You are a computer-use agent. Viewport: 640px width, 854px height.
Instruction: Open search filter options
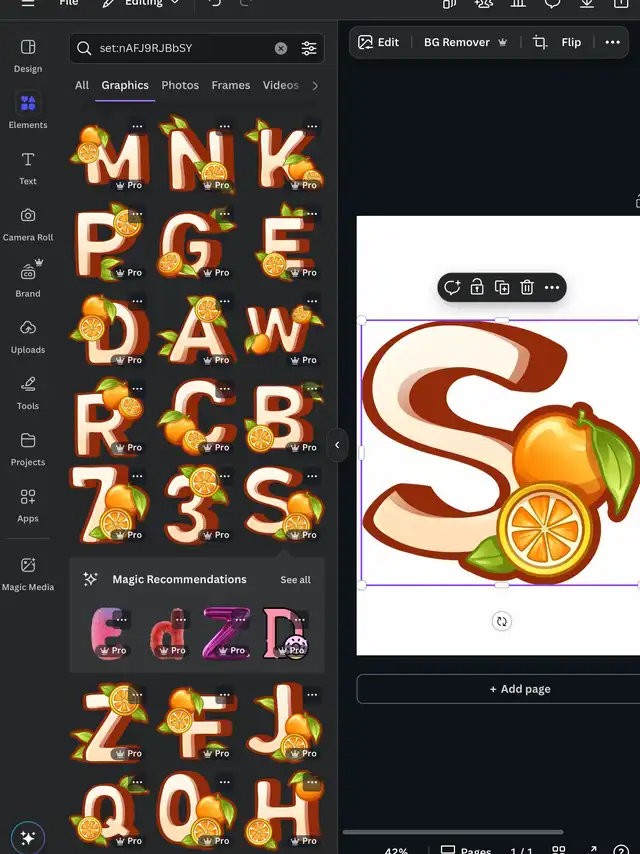pos(309,48)
